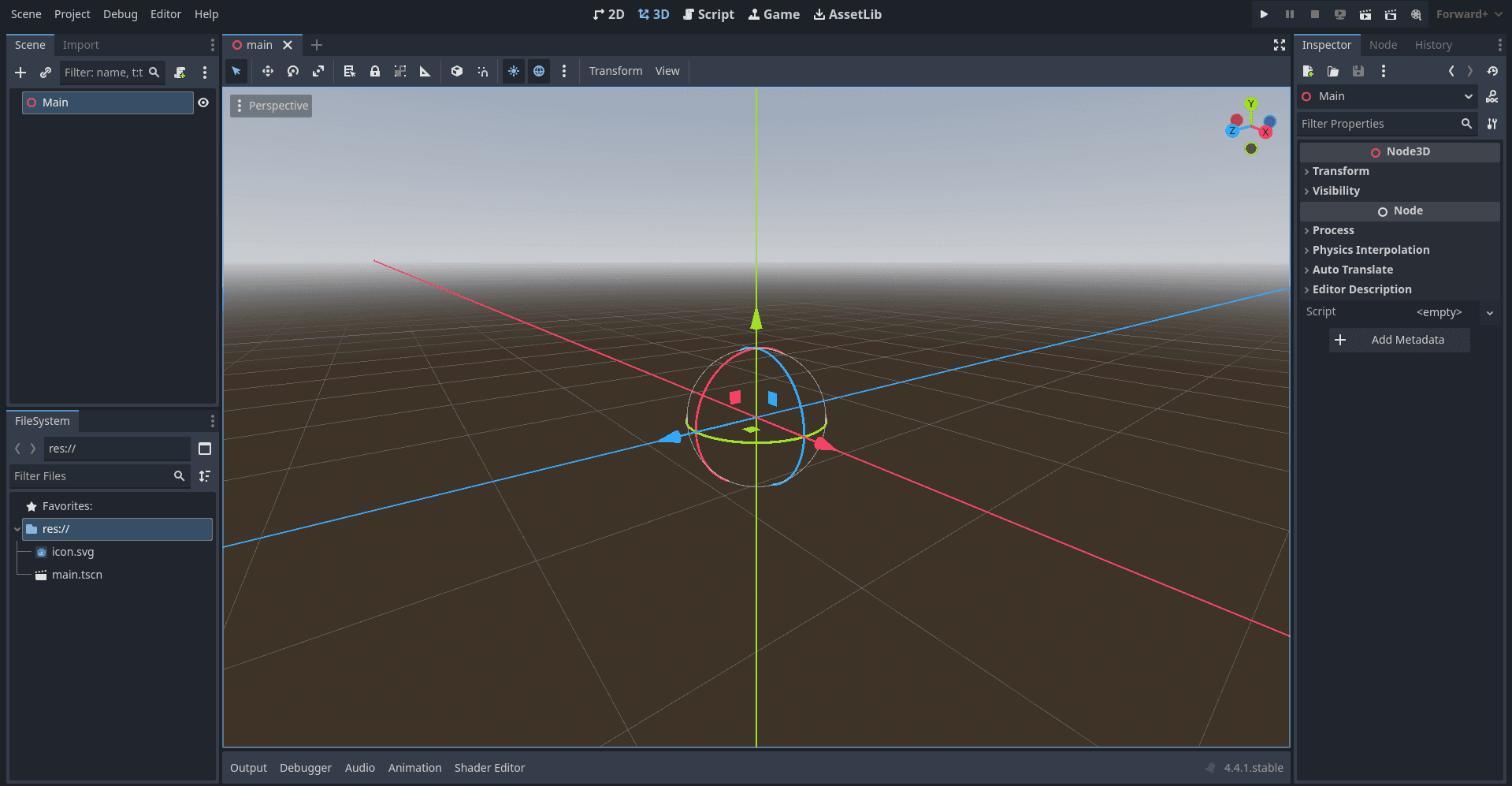Viewport: 1512px width, 786px height.
Task: Open Perspective view menu
Action: tap(271, 106)
